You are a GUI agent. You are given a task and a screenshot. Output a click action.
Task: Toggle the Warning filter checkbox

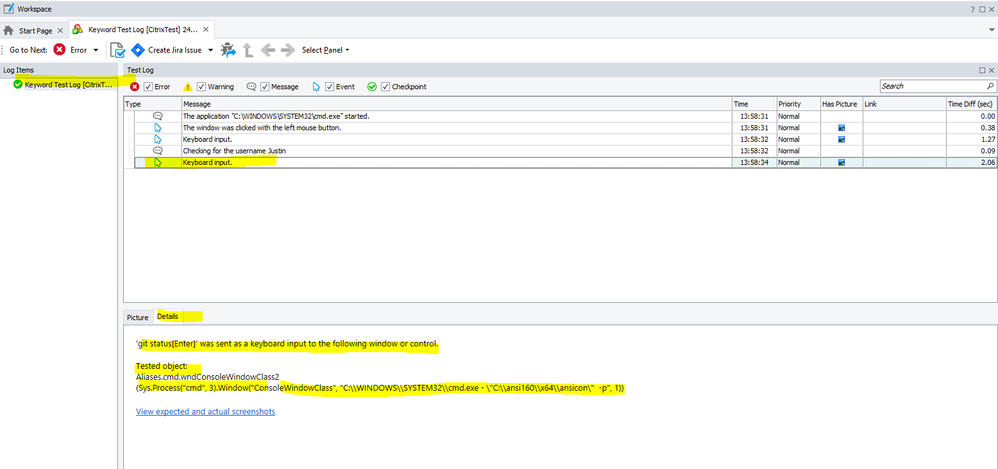click(201, 87)
